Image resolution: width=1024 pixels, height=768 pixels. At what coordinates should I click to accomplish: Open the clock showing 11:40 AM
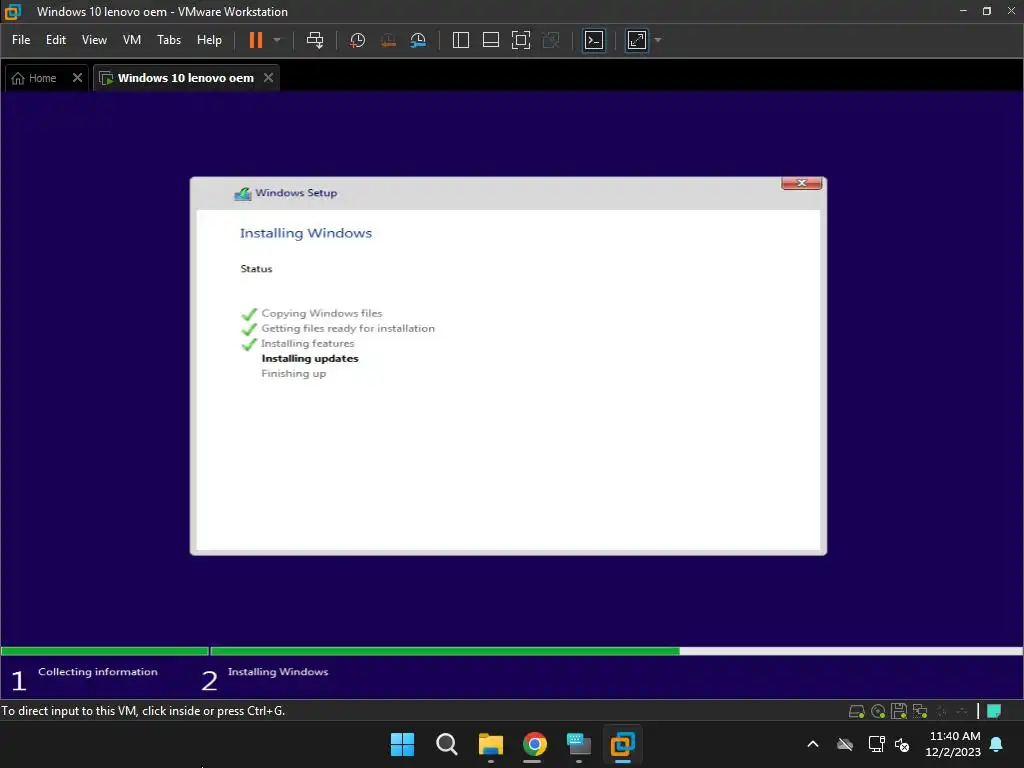953,744
